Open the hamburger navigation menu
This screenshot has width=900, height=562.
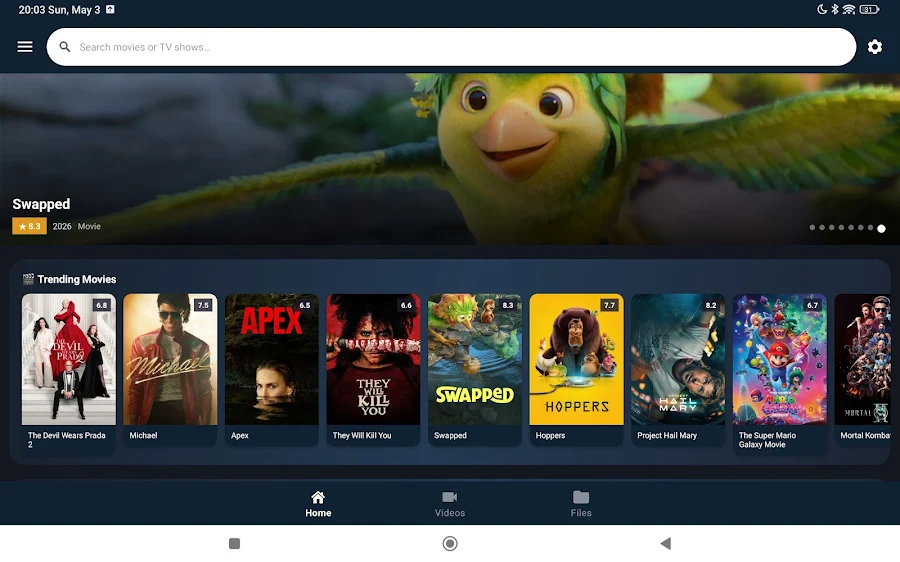25,46
